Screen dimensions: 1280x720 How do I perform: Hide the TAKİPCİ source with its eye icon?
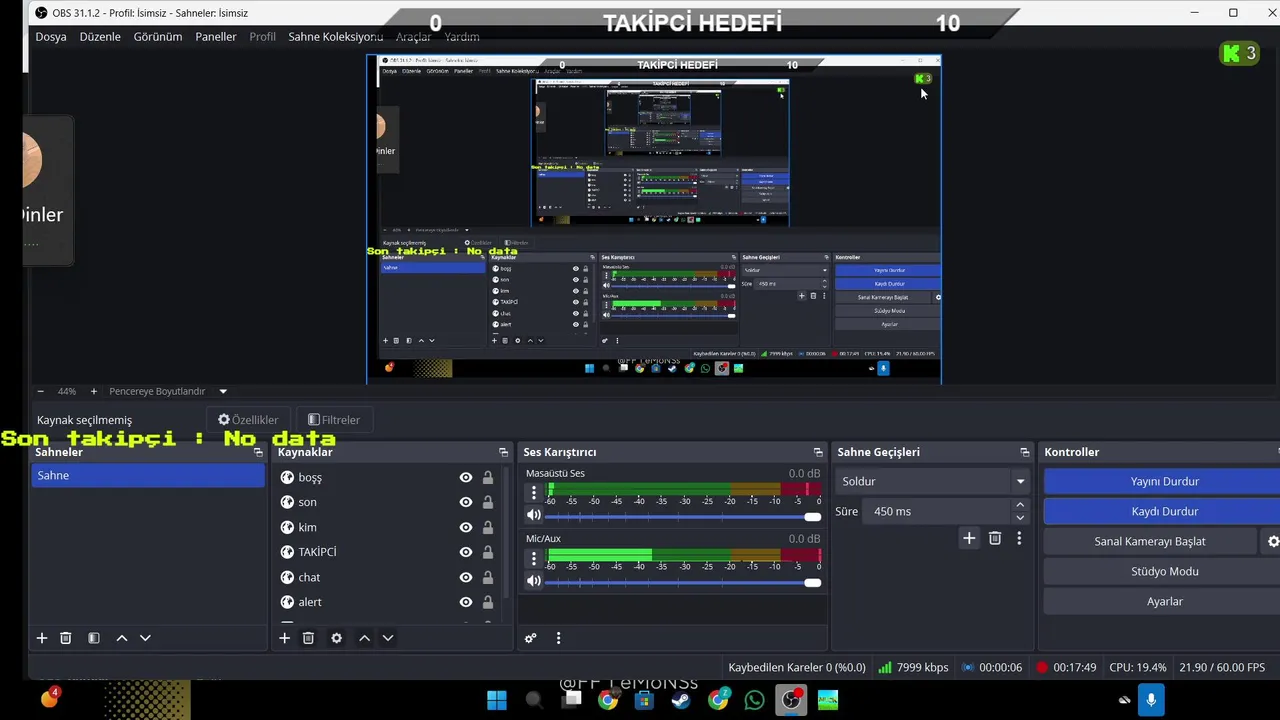tap(466, 552)
